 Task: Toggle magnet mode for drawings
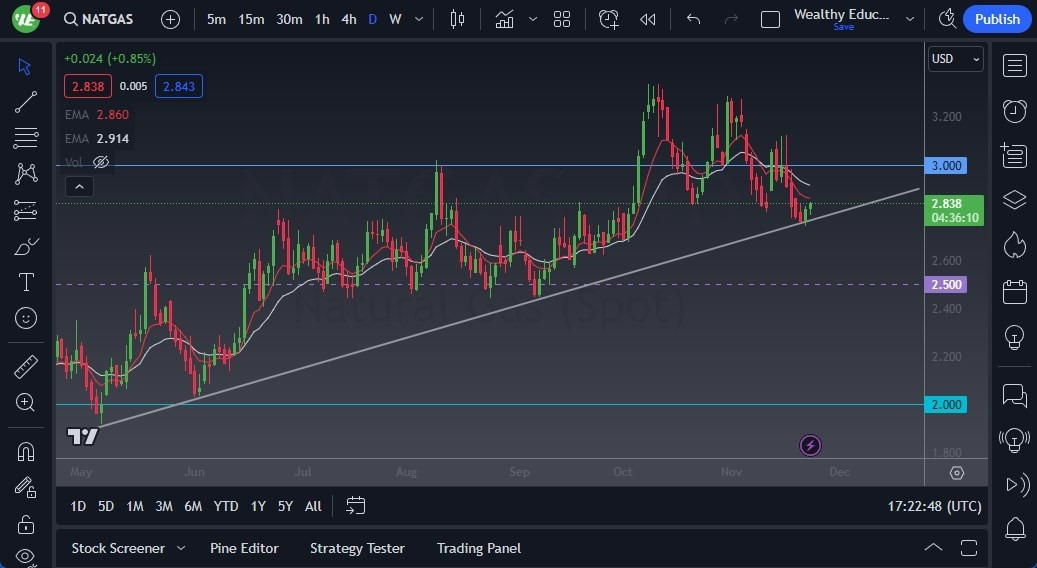click(26, 452)
